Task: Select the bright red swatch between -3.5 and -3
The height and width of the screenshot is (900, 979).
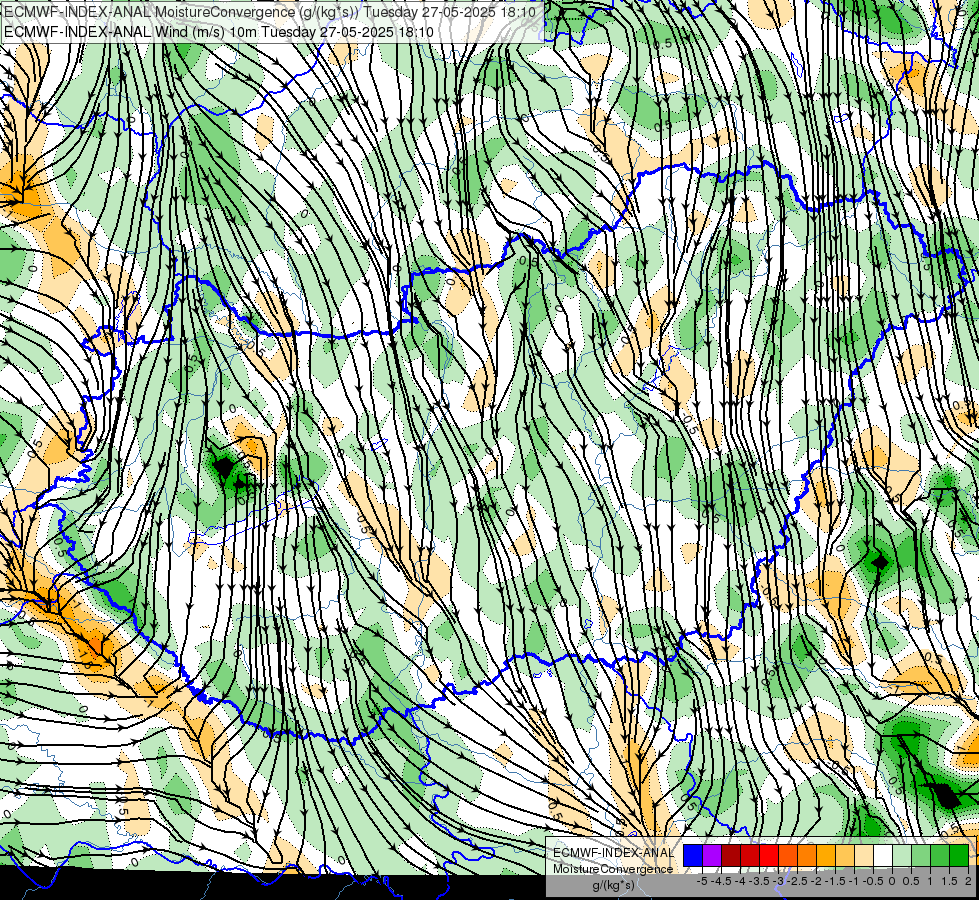Action: (x=769, y=855)
